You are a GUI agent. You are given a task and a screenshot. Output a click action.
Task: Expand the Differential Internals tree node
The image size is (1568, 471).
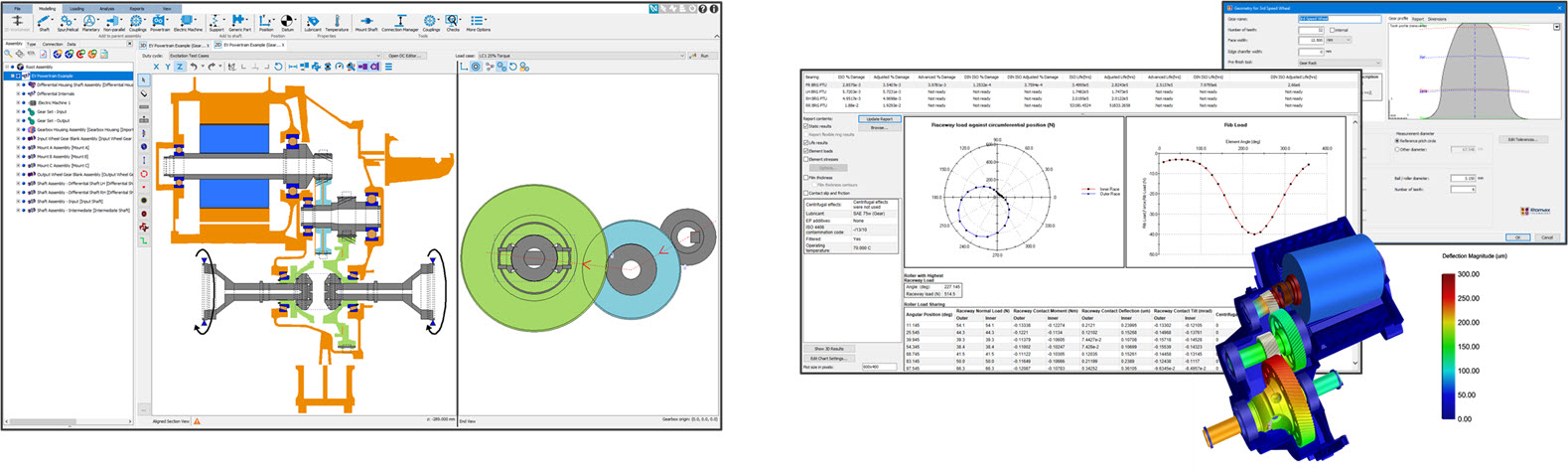(x=18, y=93)
